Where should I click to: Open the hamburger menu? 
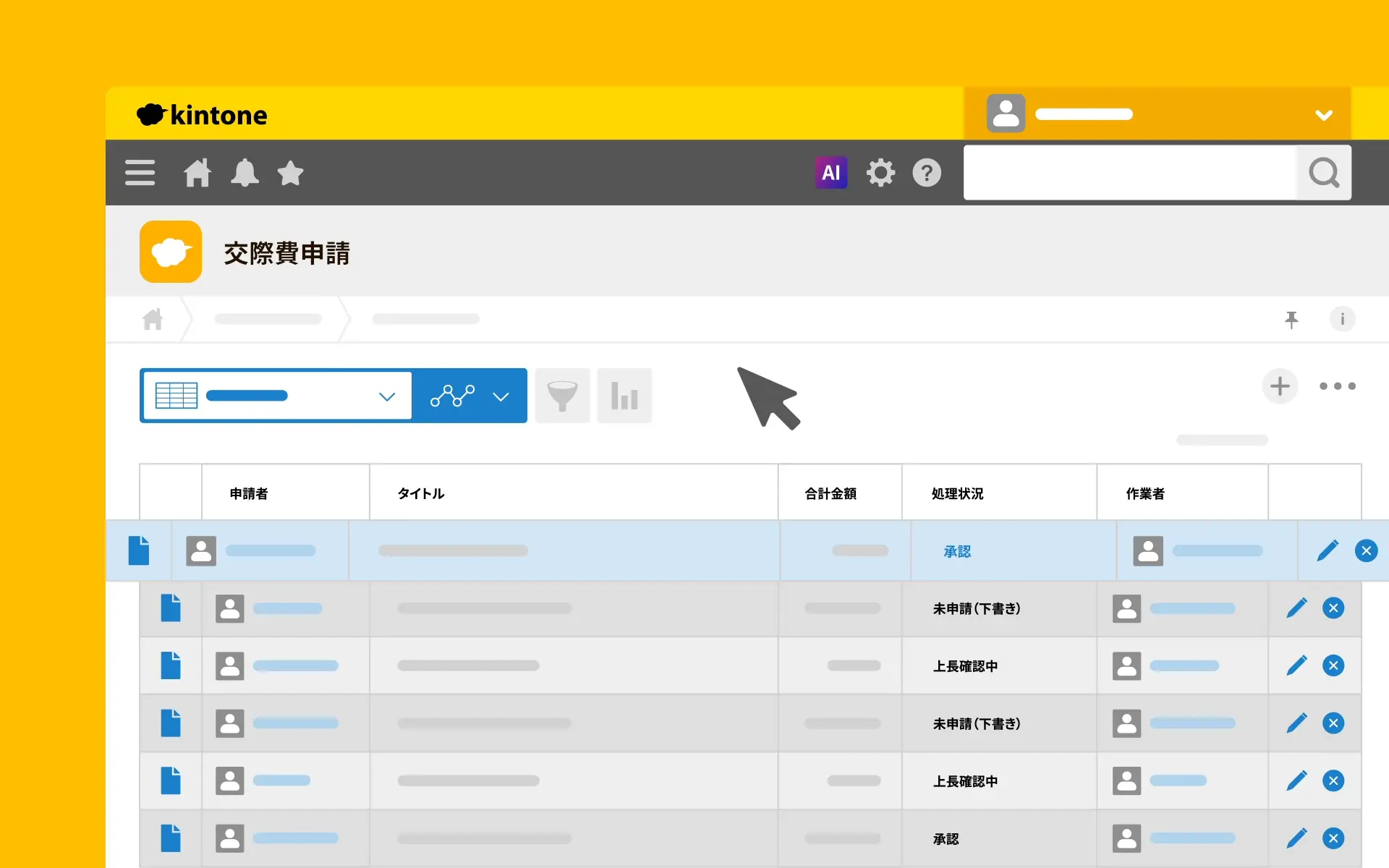[140, 173]
